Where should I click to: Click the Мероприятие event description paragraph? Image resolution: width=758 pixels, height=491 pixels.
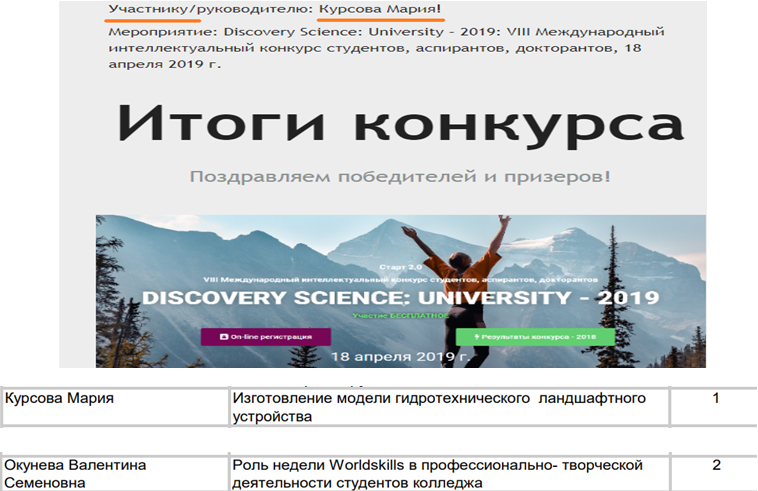tap(386, 48)
